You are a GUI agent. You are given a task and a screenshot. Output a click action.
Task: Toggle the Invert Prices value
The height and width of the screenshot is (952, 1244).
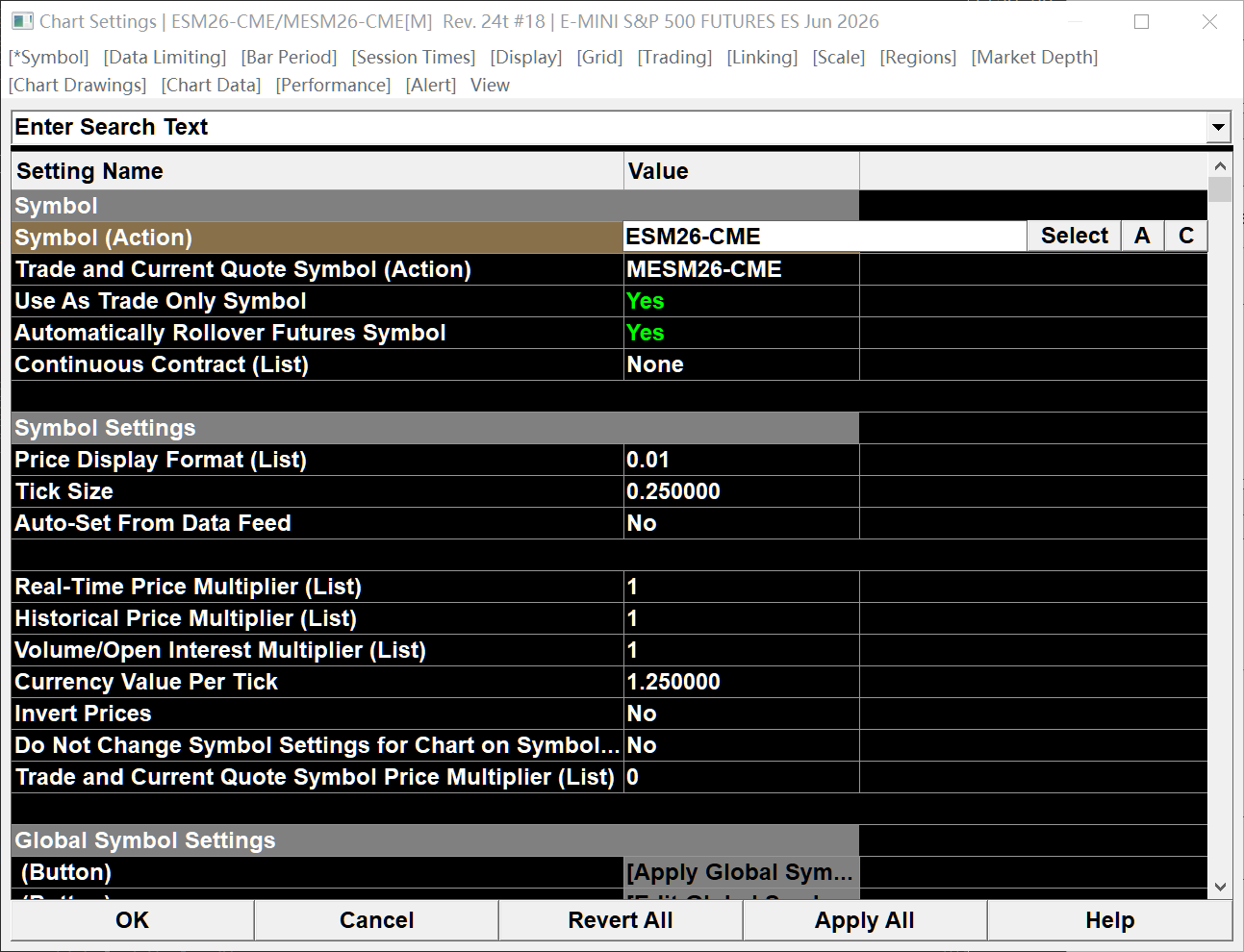(x=742, y=714)
